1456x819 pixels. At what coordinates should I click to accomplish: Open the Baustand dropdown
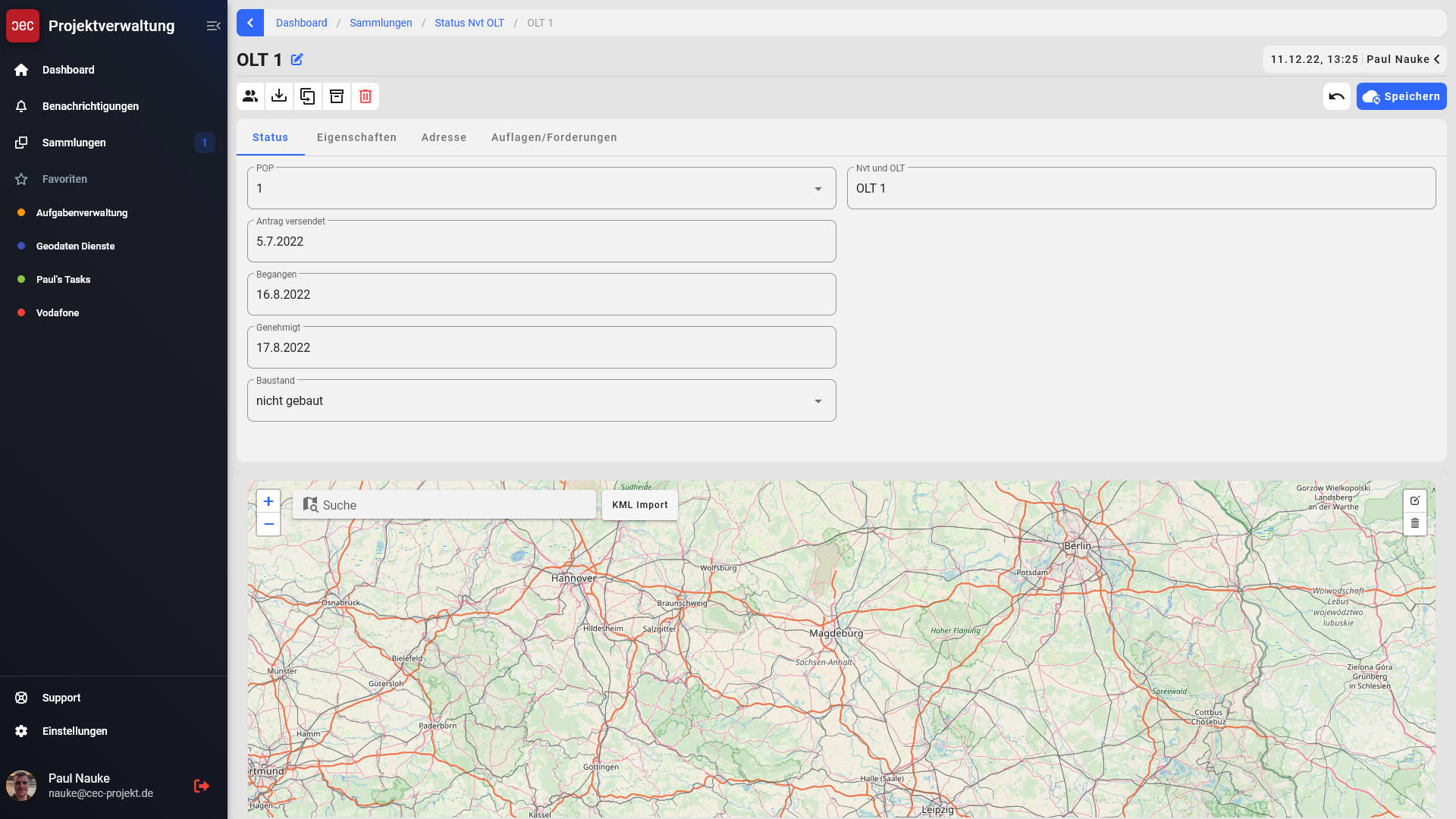point(817,400)
